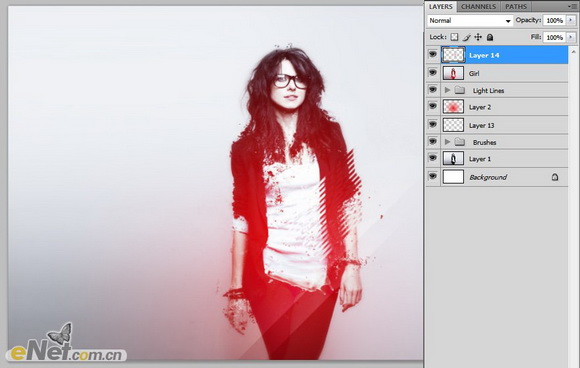Click the lock image pixels brush icon
580x368 pixels.
coord(466,37)
